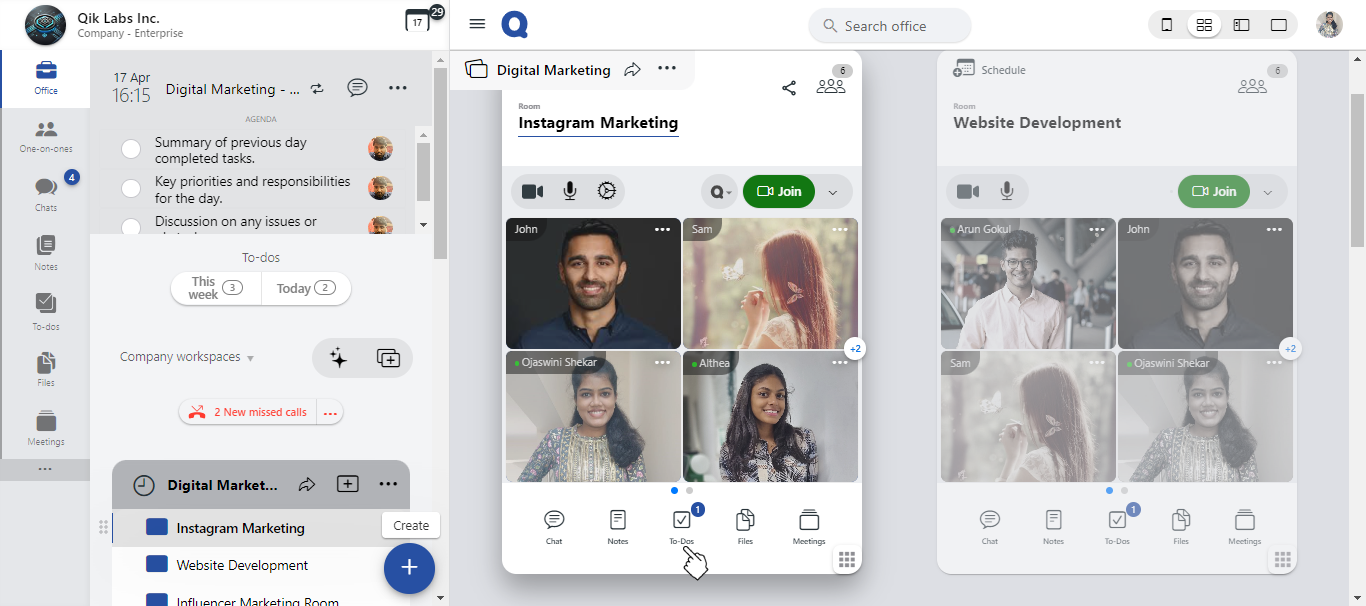Screen dimensions: 1366x606
Task: Toggle camera in Instagram Marketing room
Action: [x=533, y=191]
